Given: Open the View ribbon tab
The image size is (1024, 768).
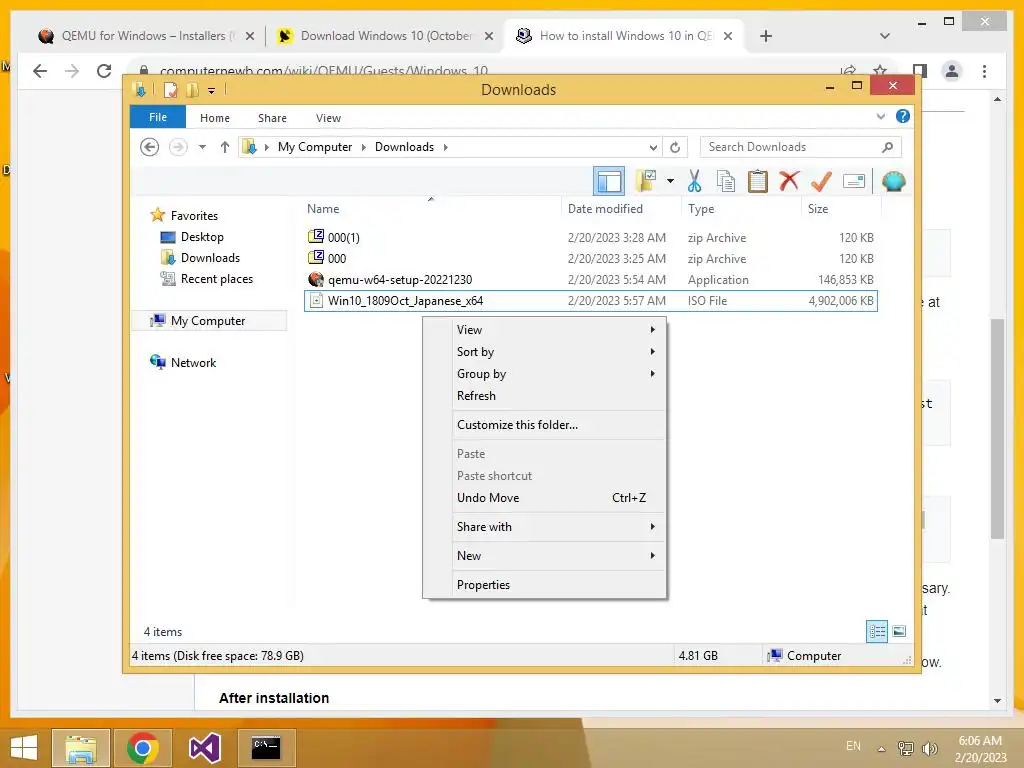Looking at the screenshot, I should click(x=328, y=118).
